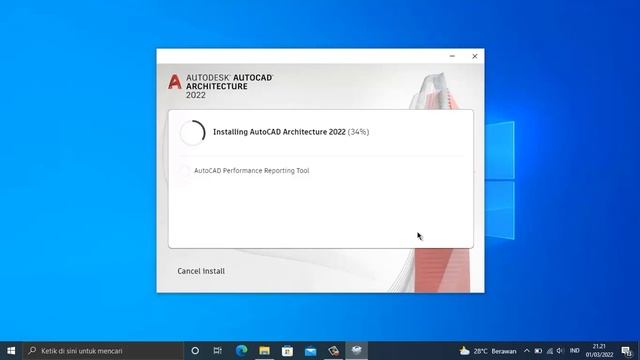
Task: Select "AutoCAD Performance Reporting Tool" item
Action: tap(251, 171)
